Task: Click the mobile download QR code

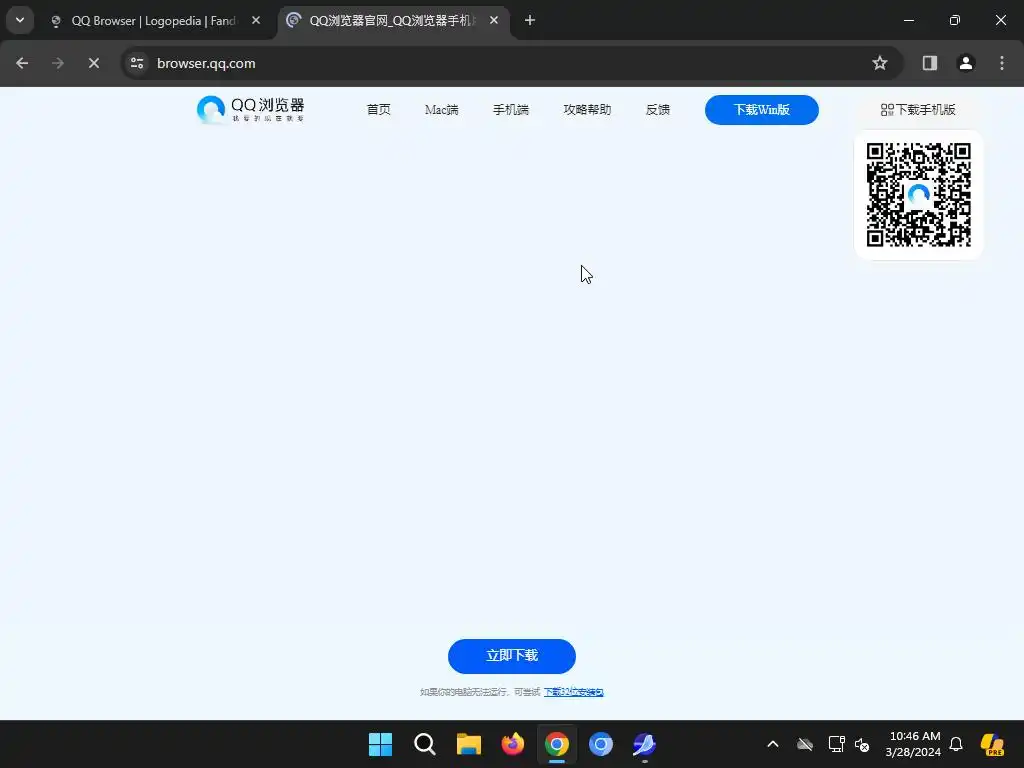Action: (919, 195)
